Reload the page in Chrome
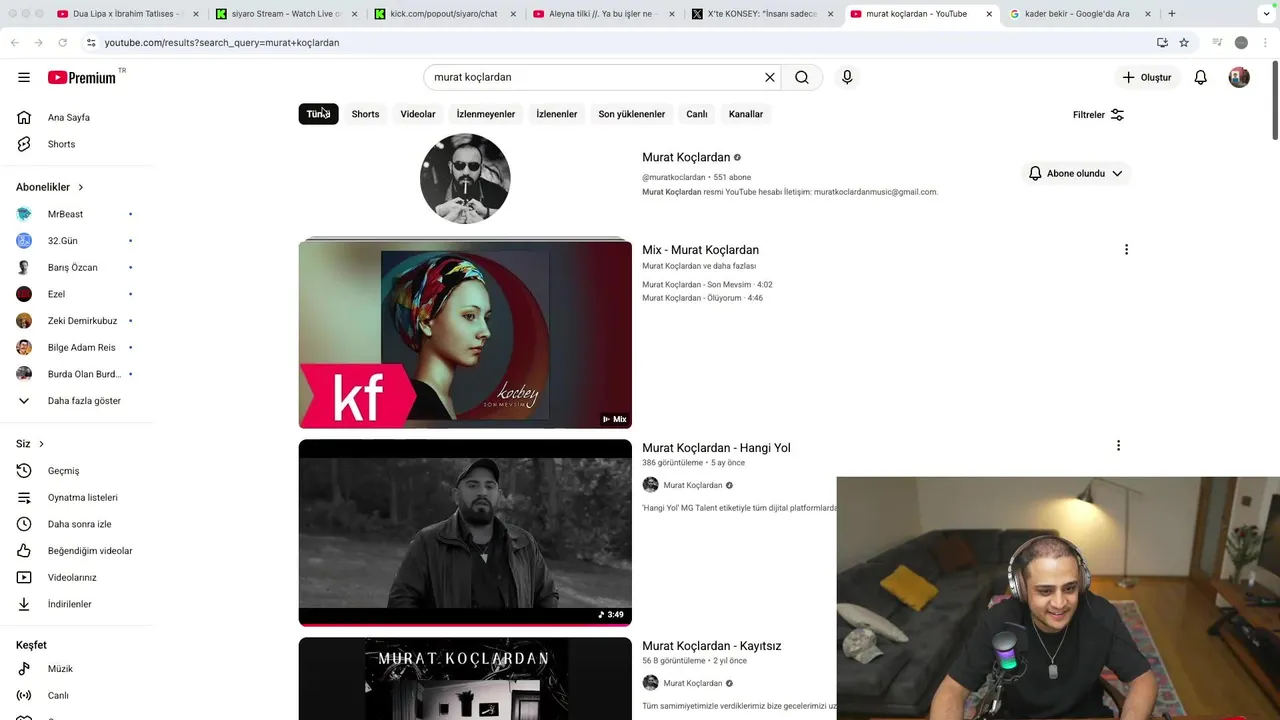Screen dimensions: 1280x720 [x=62, y=43]
